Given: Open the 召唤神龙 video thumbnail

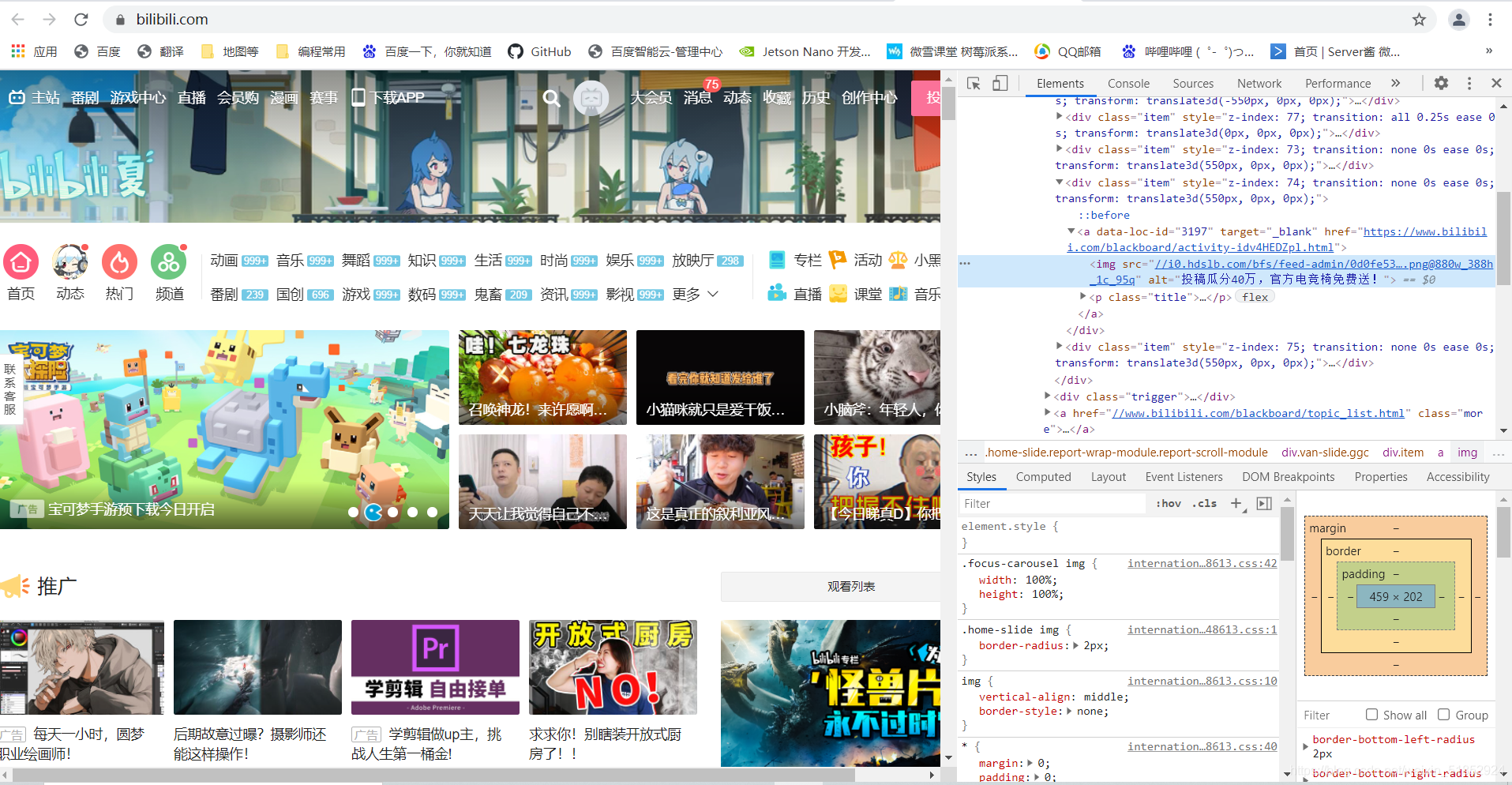Looking at the screenshot, I should [x=542, y=377].
